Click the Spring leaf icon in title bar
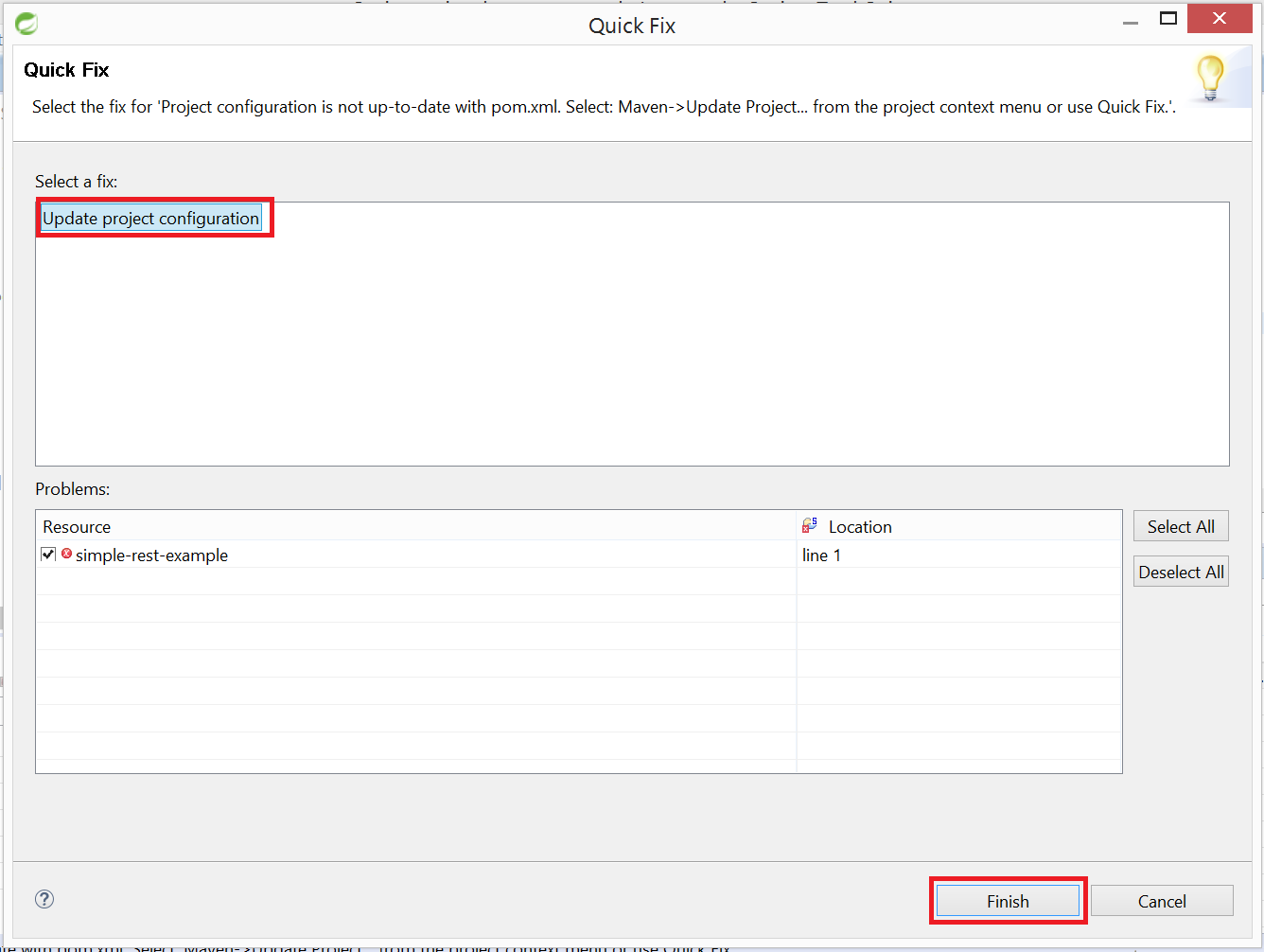This screenshot has height=952, width=1264. [x=26, y=24]
